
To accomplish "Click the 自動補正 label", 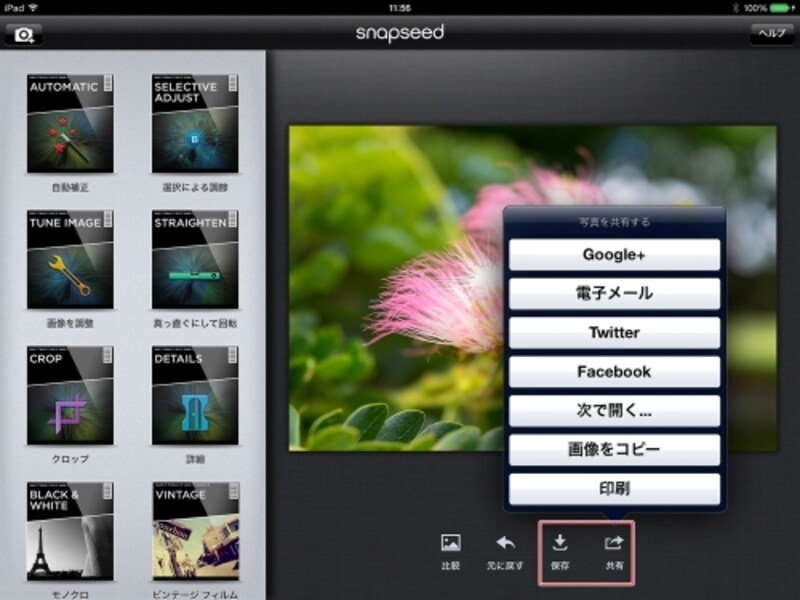I will [x=70, y=188].
